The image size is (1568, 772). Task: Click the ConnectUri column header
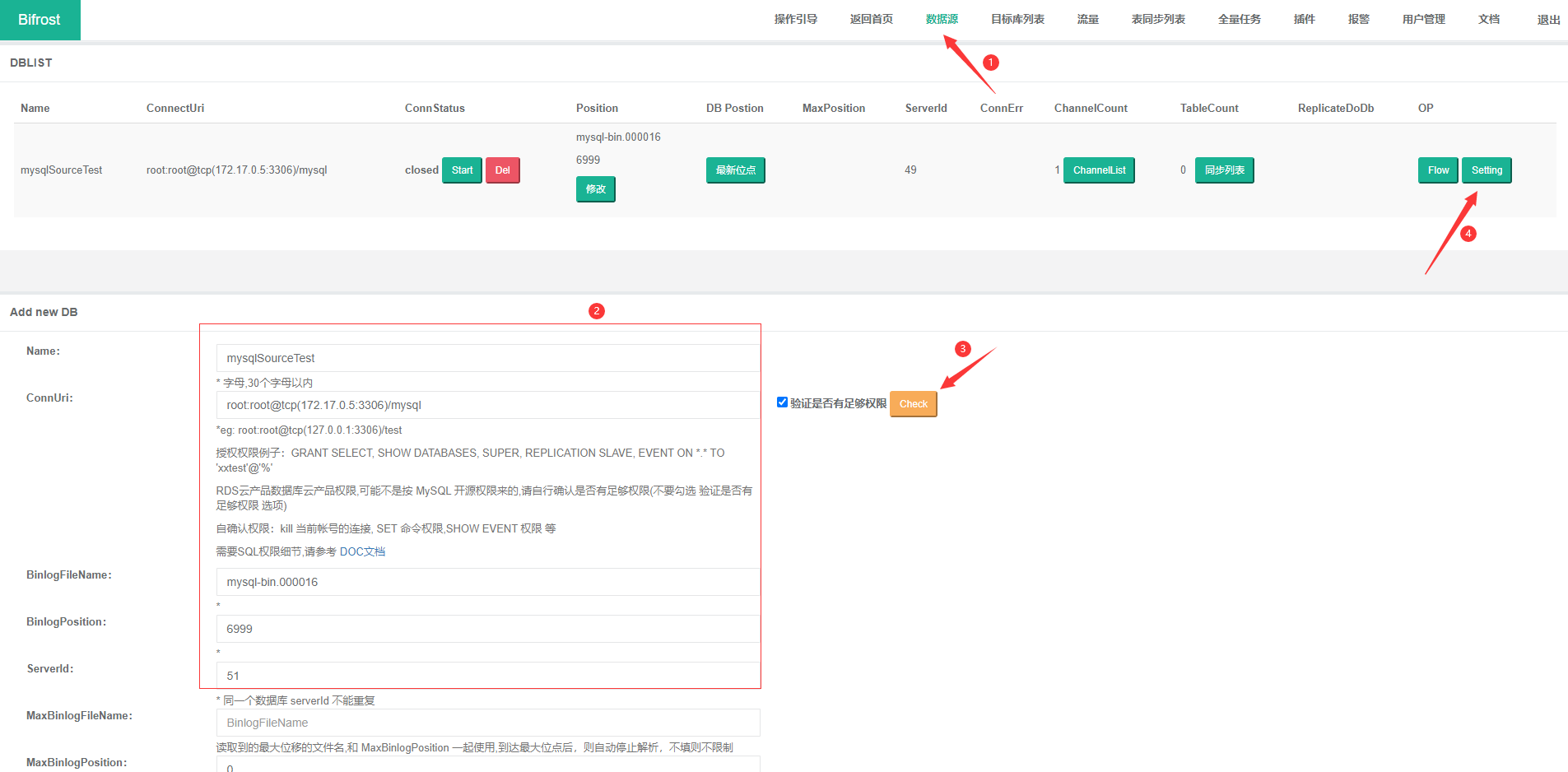tap(175, 108)
